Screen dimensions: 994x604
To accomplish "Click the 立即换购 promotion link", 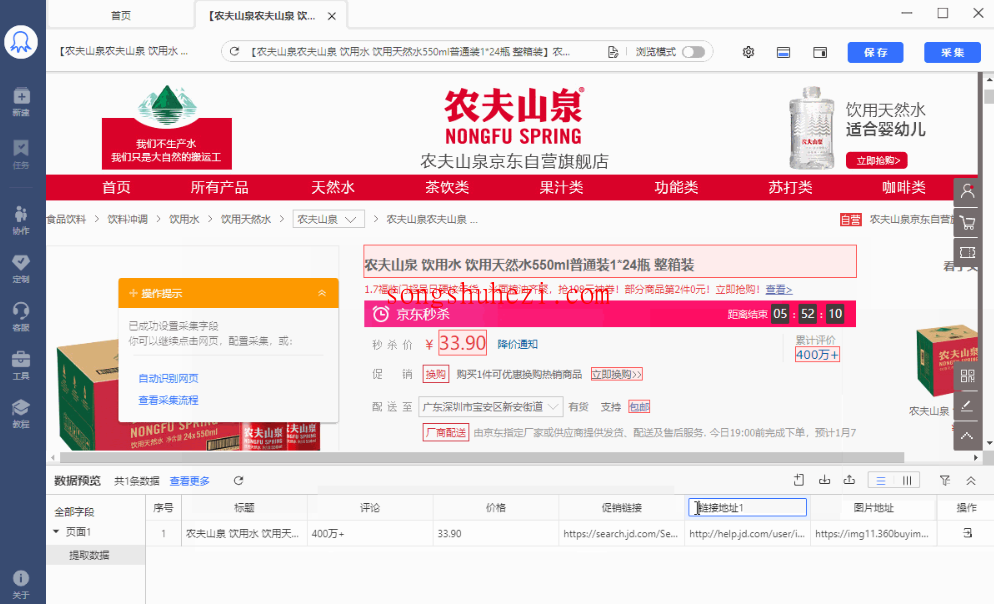I will coord(617,375).
